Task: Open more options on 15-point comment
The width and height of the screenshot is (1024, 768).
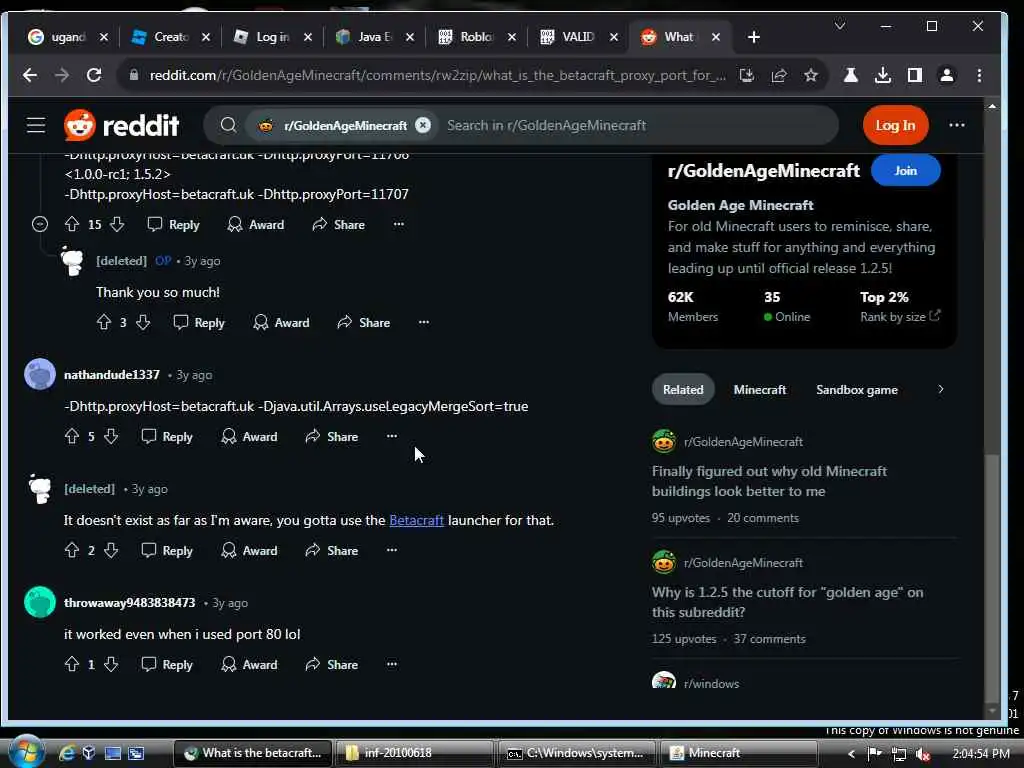Action: [398, 224]
